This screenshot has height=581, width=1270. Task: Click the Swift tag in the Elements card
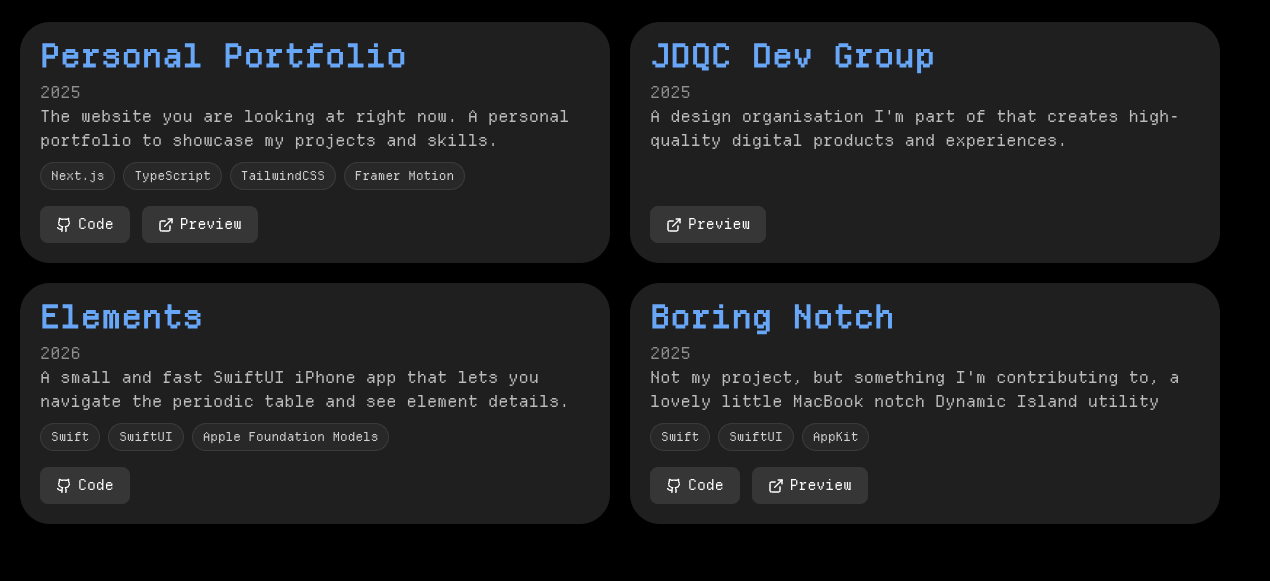coord(70,437)
